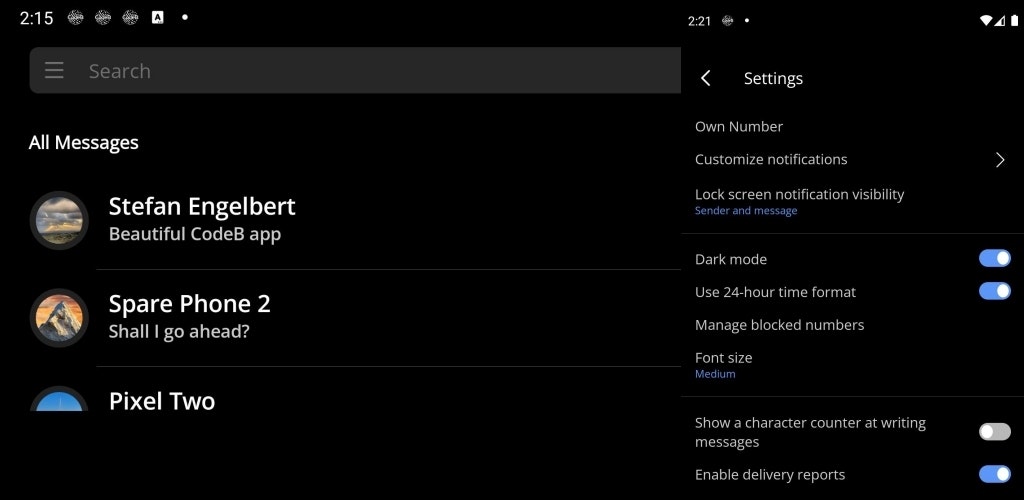The width and height of the screenshot is (1024, 500).
Task: Click the "Medium" font size value
Action: tap(715, 374)
